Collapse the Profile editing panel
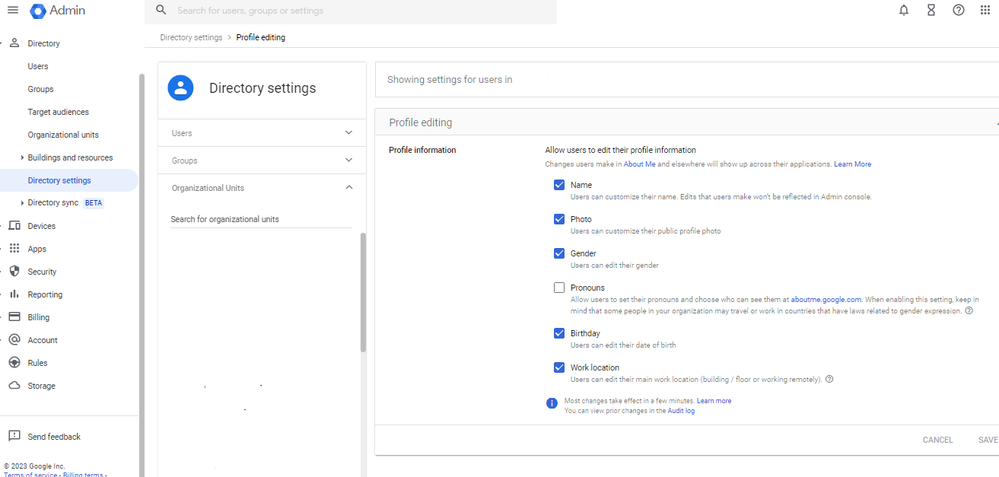999x477 pixels. [x=996, y=122]
